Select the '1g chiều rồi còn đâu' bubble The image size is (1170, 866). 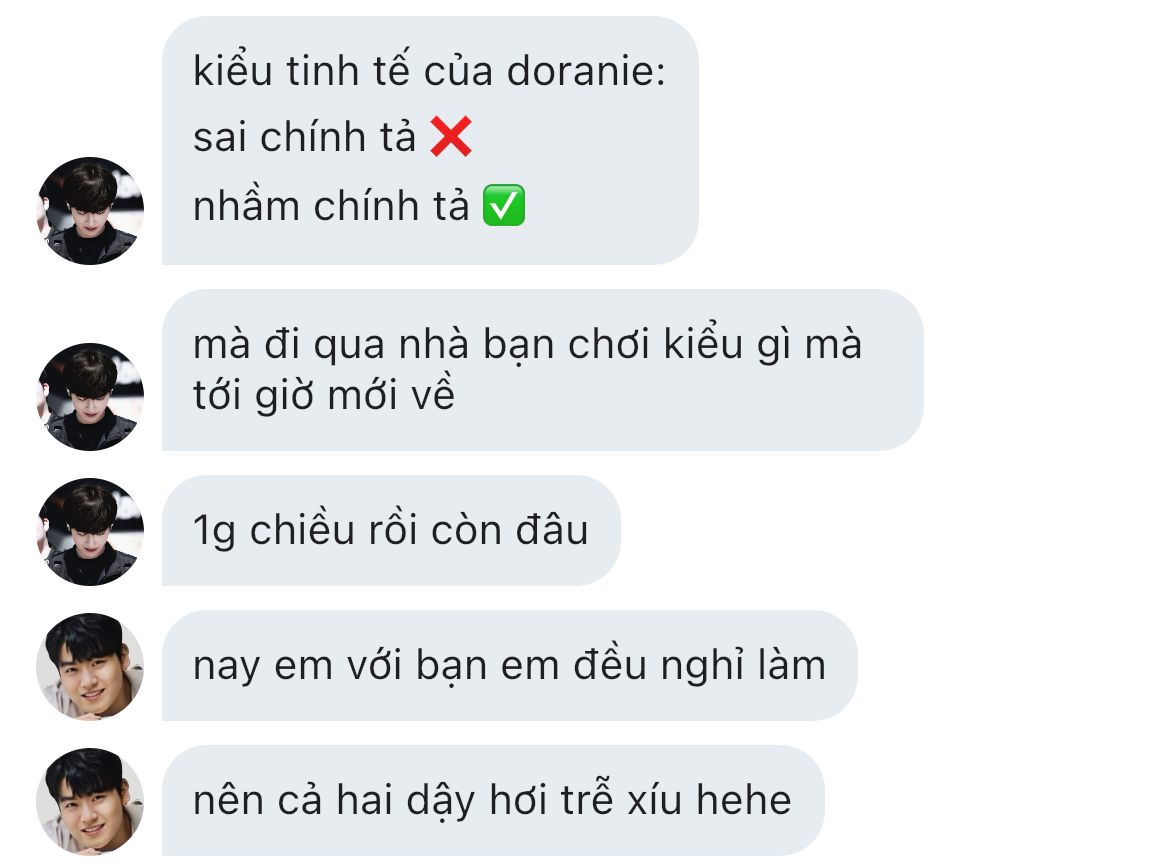(391, 530)
